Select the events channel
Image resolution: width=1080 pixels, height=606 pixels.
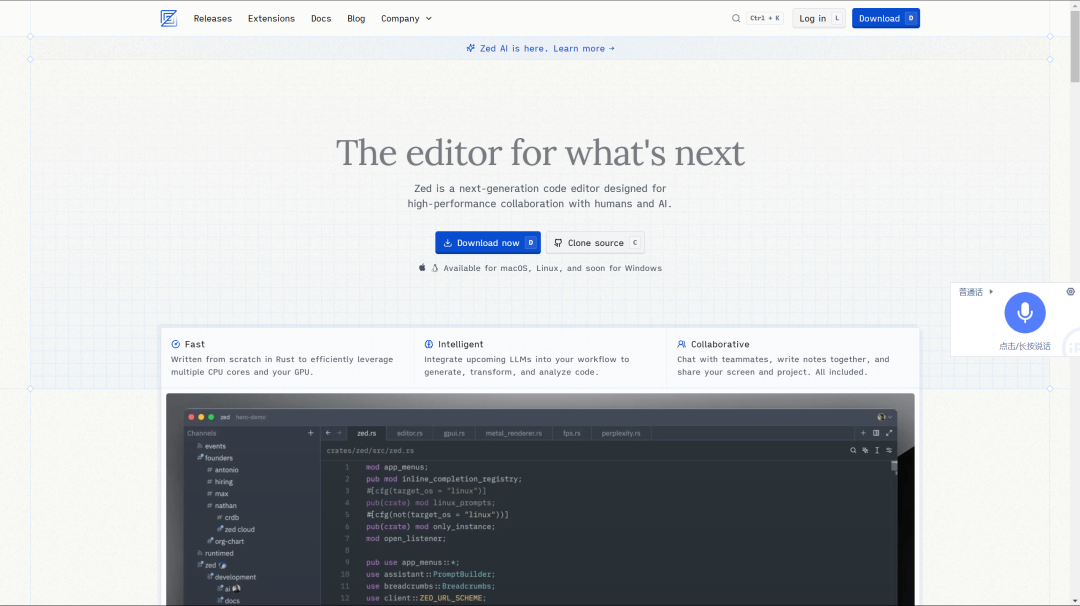tap(215, 446)
